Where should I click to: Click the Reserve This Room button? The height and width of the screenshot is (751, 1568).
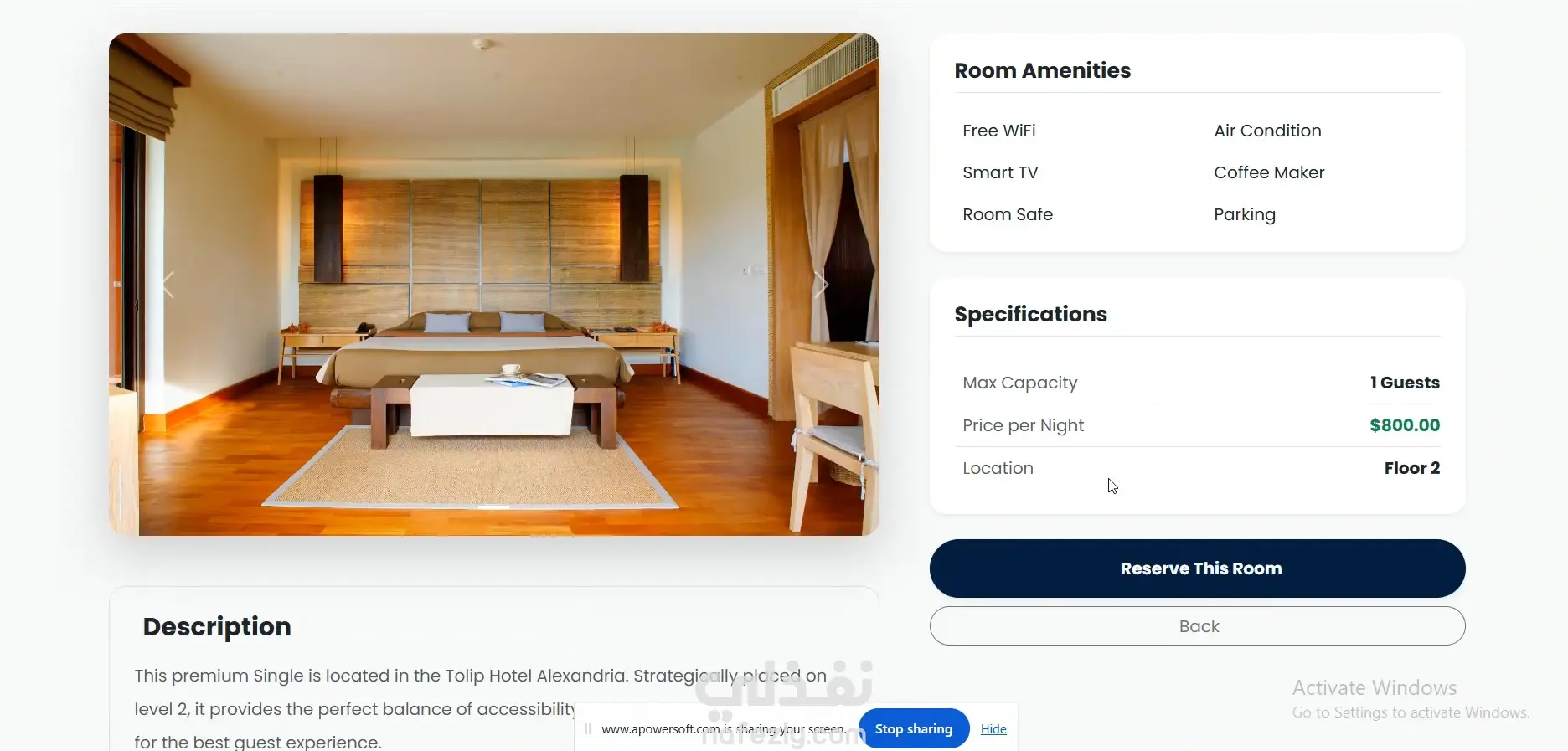click(1197, 568)
